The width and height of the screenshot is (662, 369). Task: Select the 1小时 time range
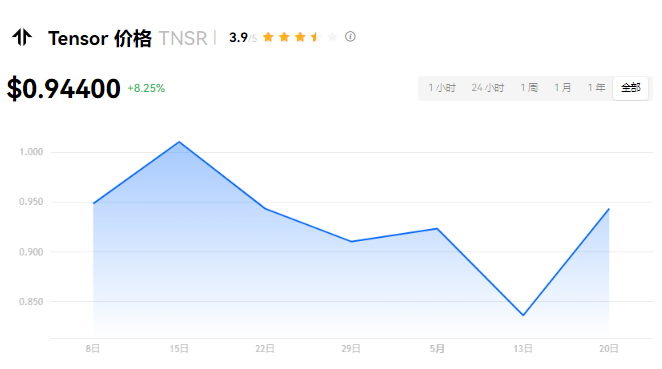442,88
